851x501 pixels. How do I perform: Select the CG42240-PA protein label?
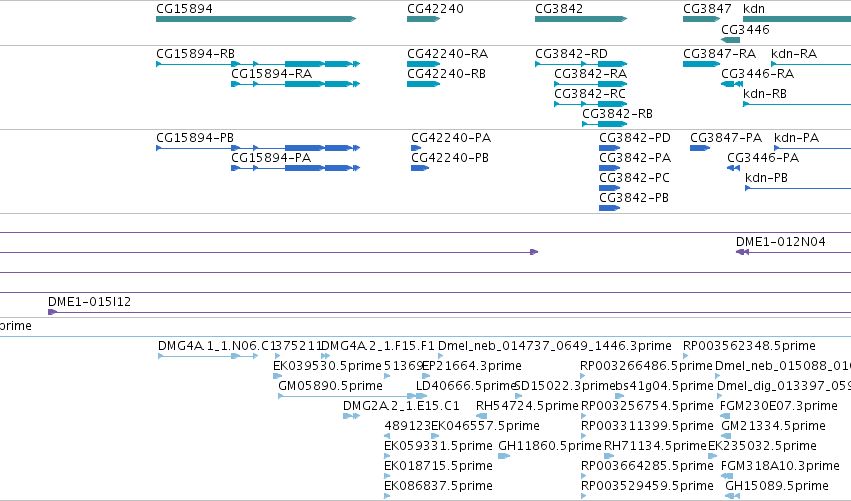click(x=451, y=138)
